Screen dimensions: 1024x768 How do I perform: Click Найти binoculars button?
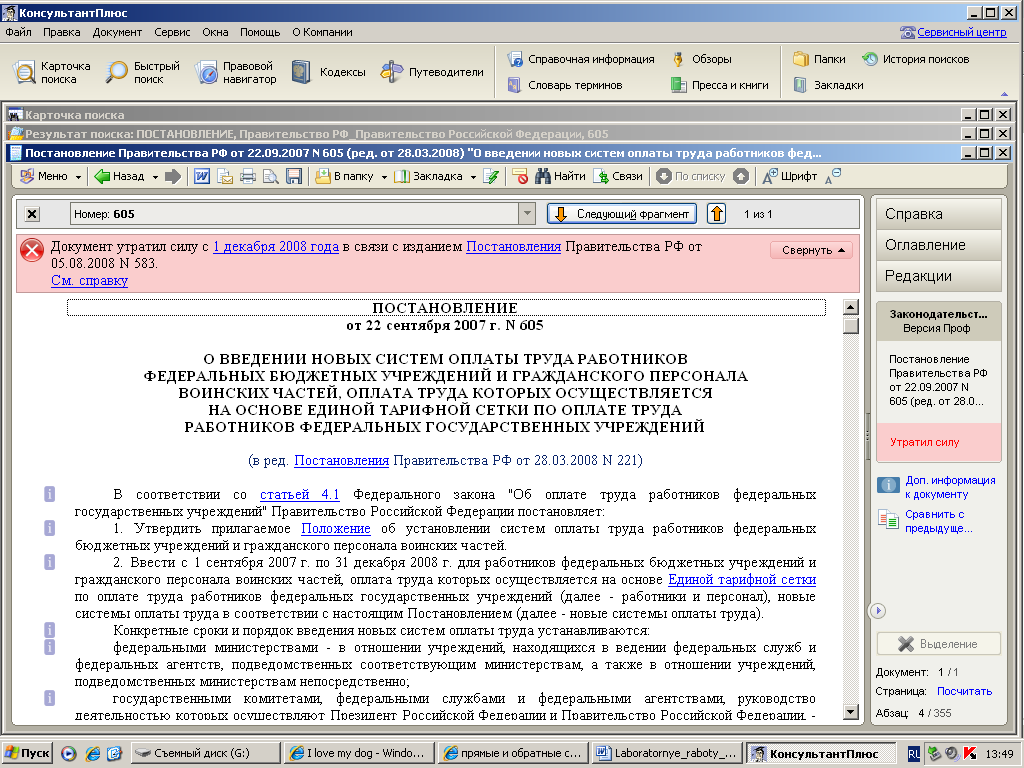coord(560,176)
